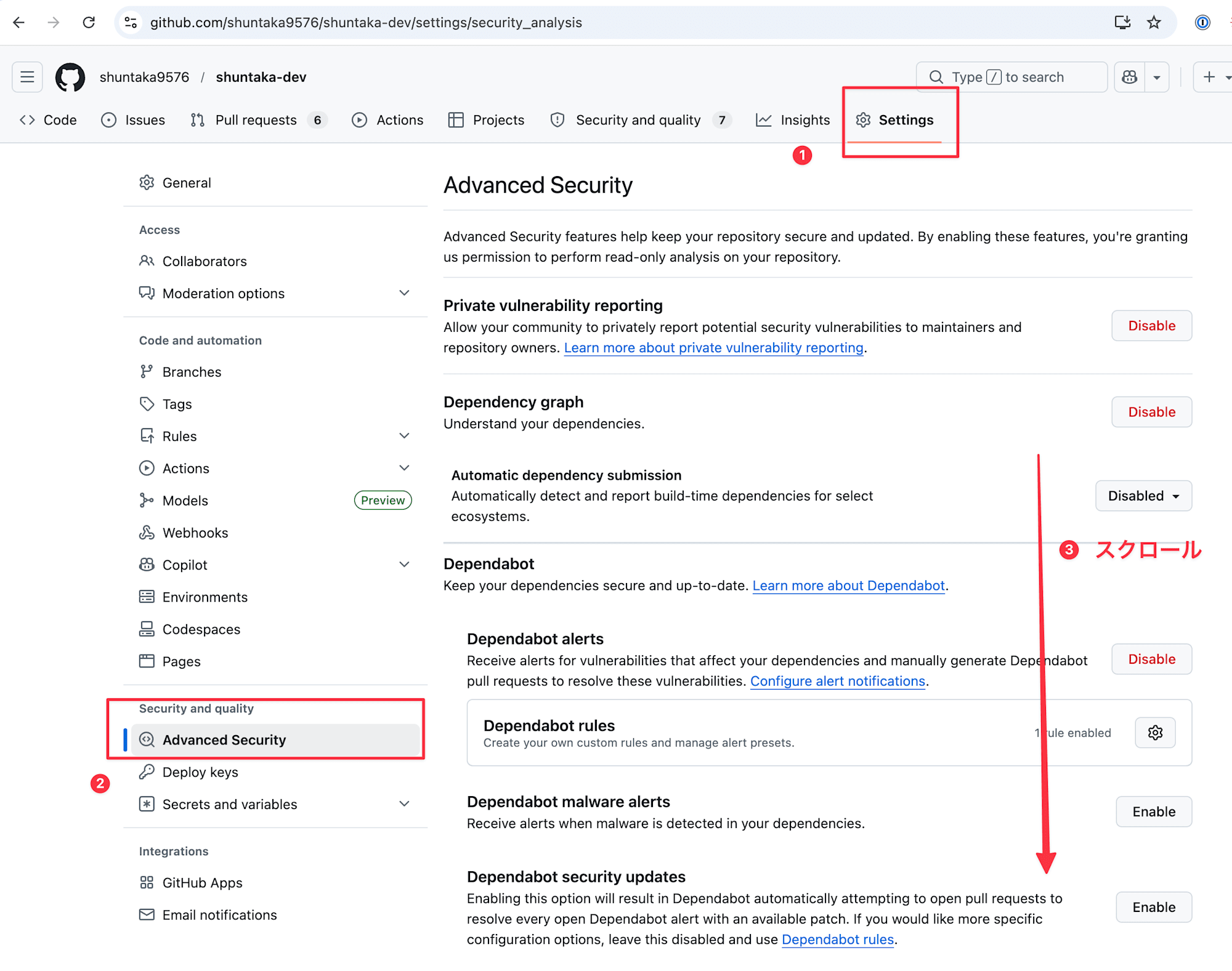The width and height of the screenshot is (1232, 971).
Task: Click '1 rule enabled' text
Action: pos(1072,733)
